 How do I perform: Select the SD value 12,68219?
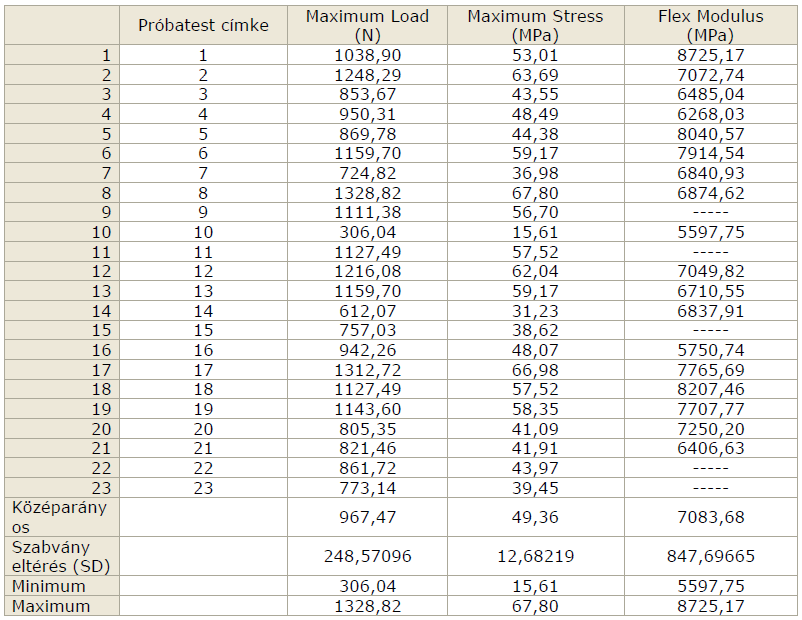pos(535,557)
